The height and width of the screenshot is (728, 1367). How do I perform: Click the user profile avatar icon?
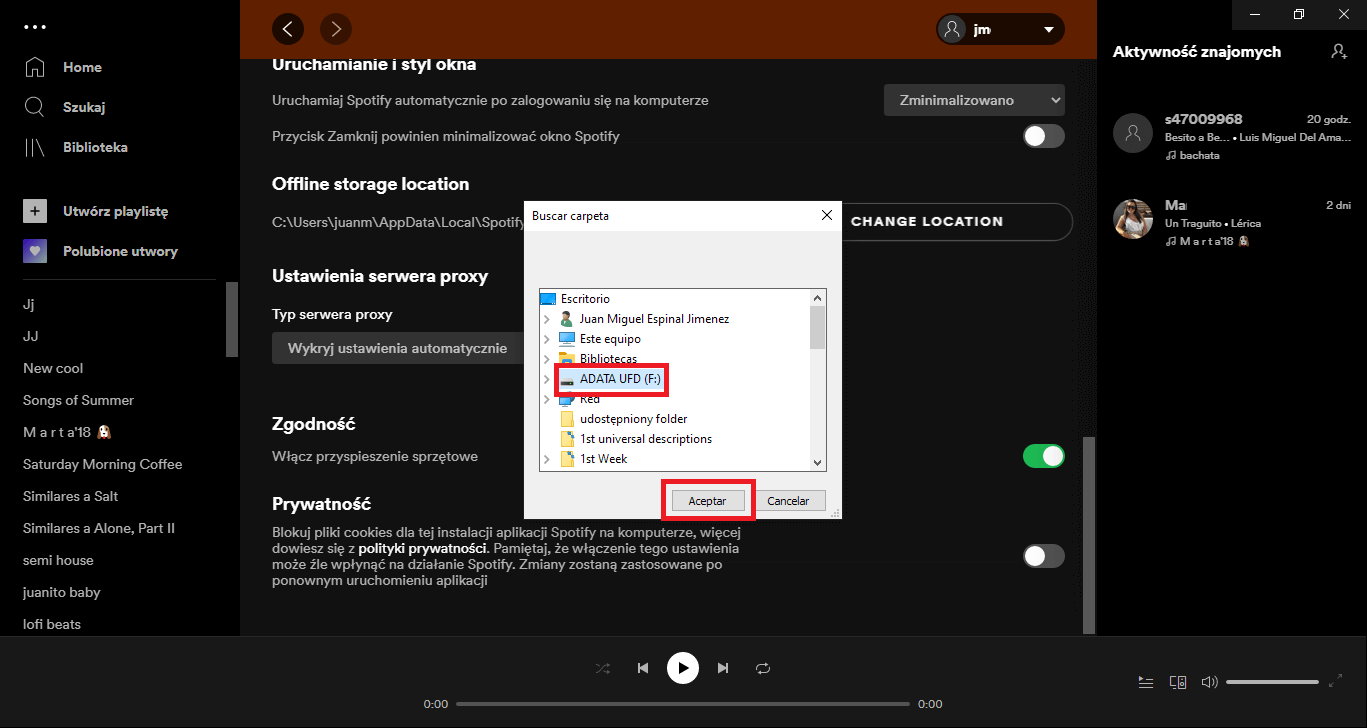(953, 29)
